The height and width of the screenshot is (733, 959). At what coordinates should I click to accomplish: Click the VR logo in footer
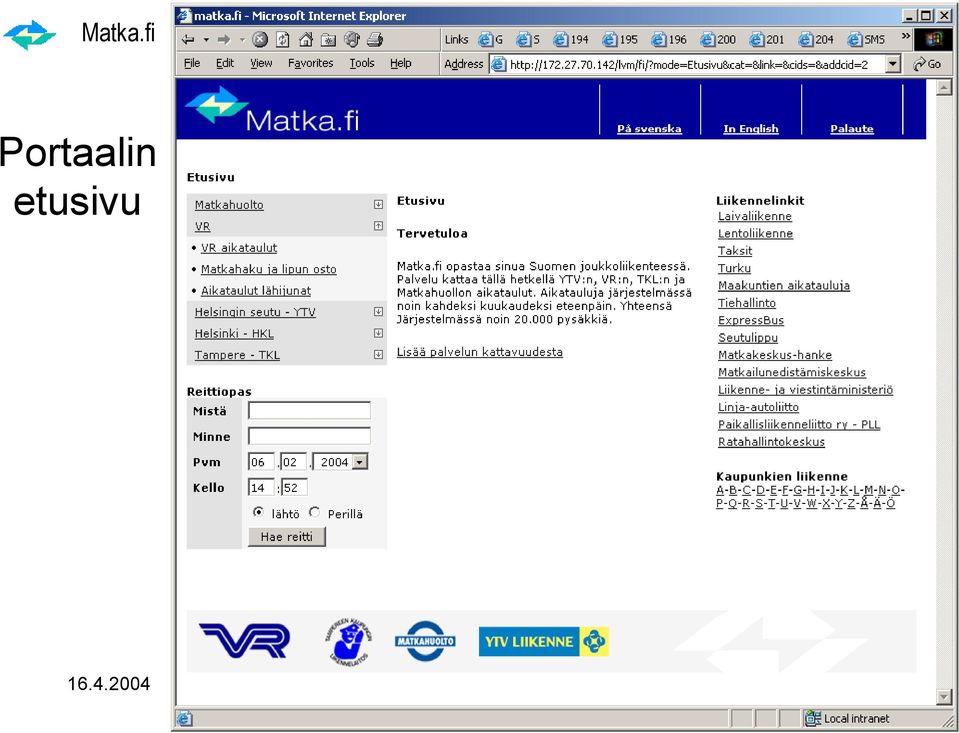(244, 641)
